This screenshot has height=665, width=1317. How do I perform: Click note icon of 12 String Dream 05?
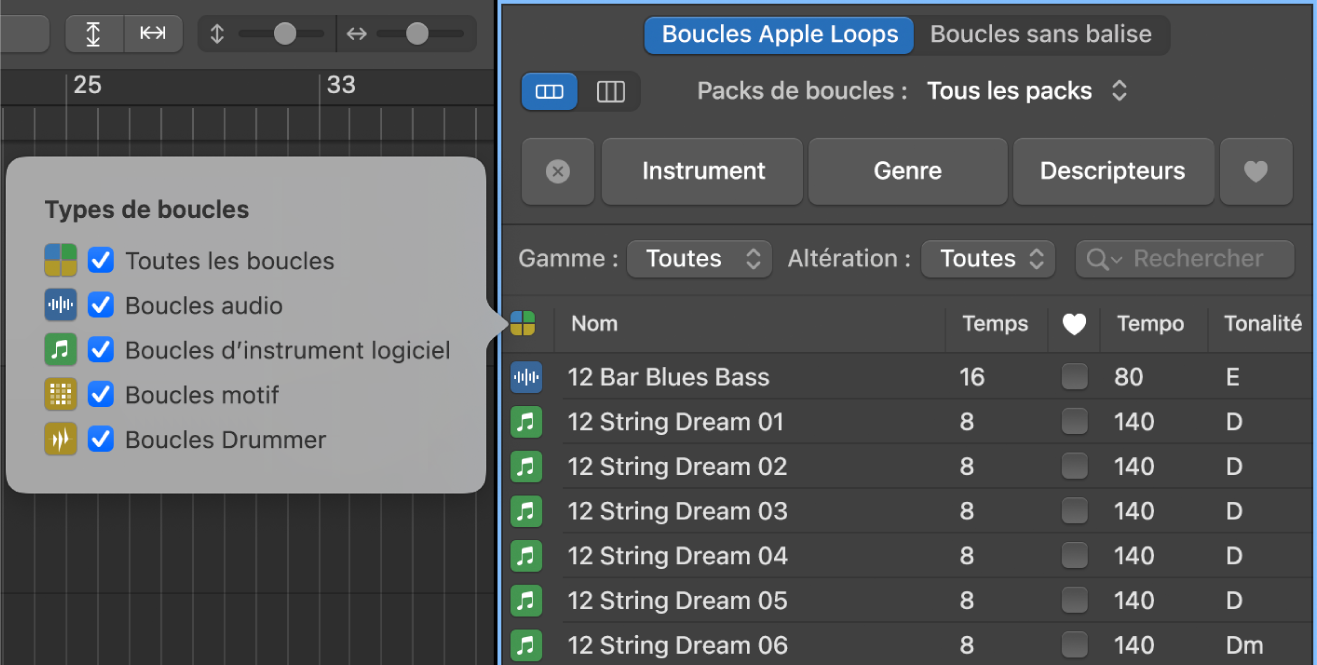click(526, 600)
